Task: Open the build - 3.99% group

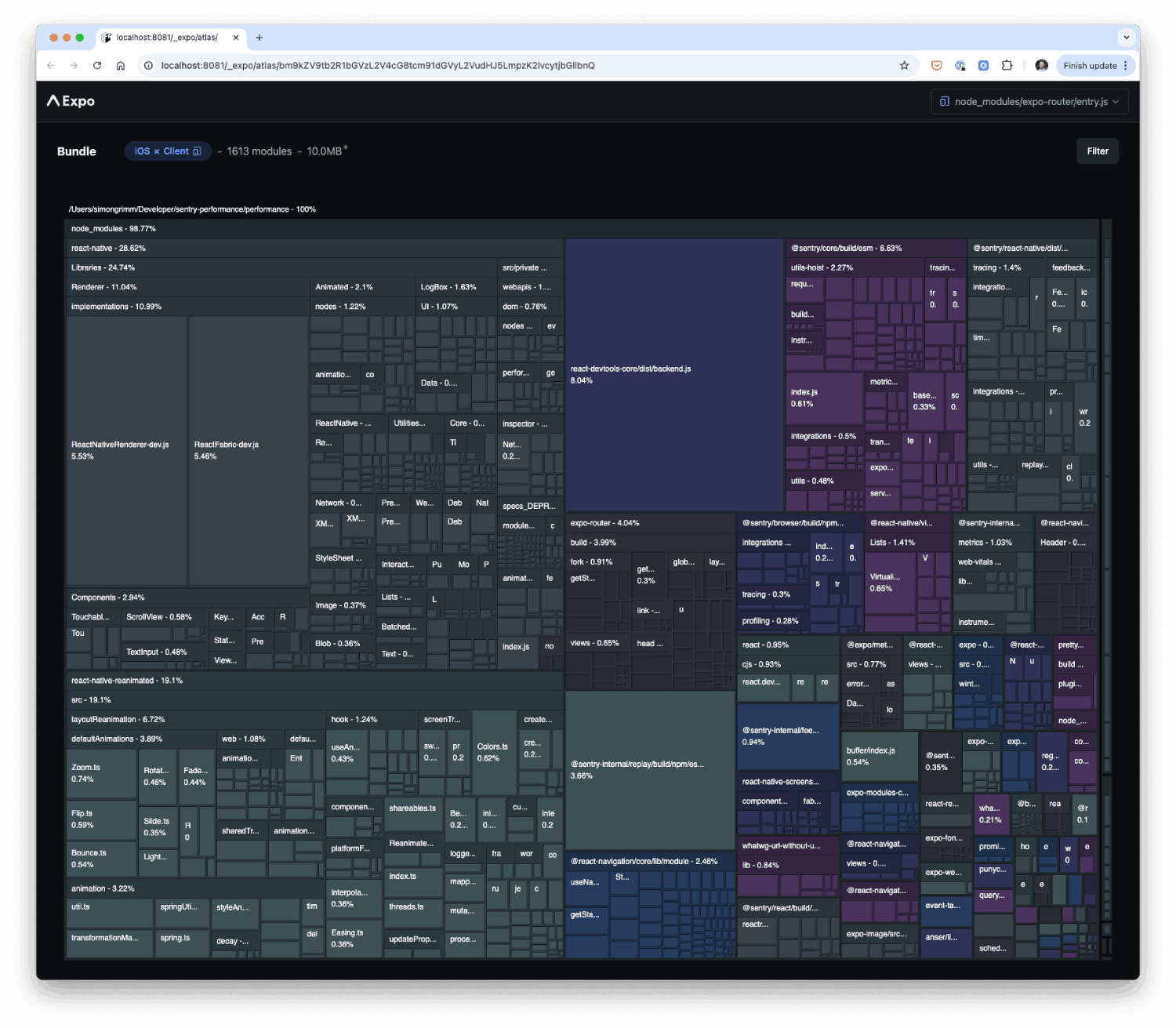Action: [650, 543]
